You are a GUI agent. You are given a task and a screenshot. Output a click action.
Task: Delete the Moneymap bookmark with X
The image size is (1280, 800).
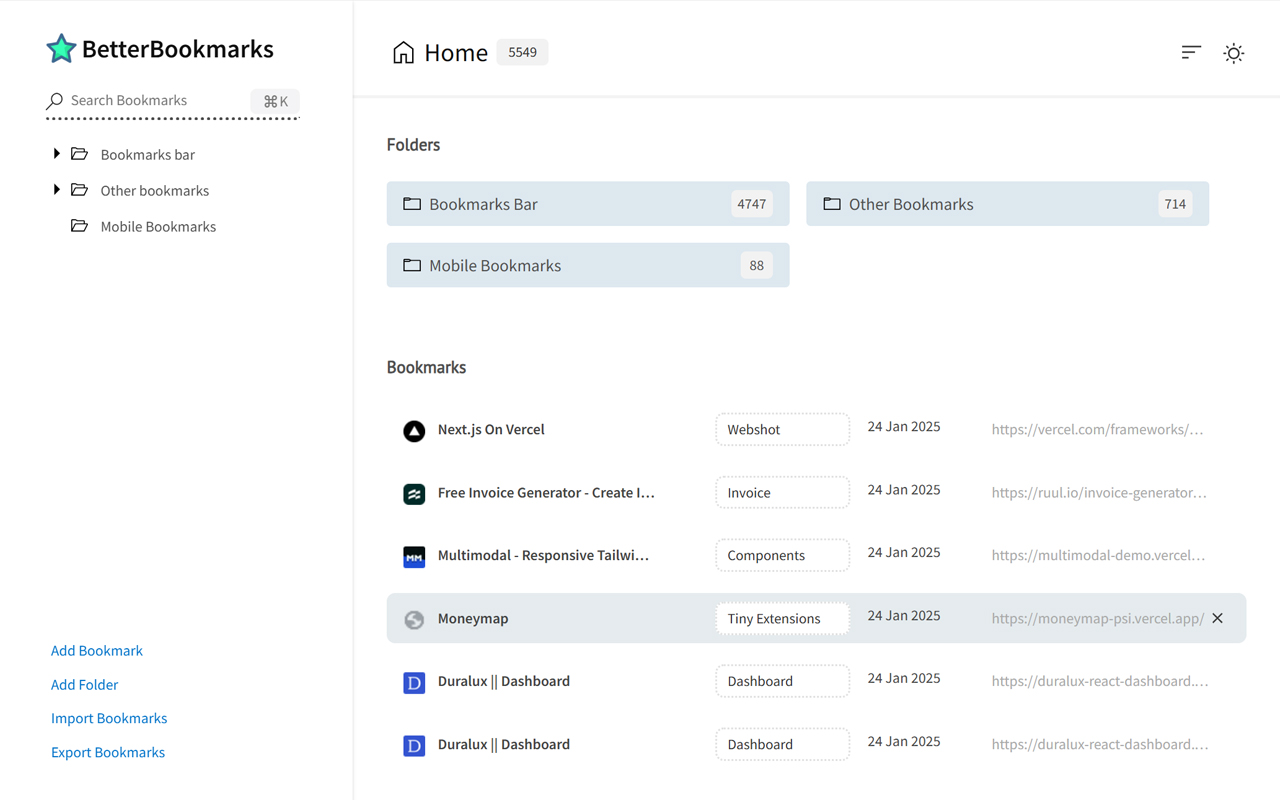1217,618
